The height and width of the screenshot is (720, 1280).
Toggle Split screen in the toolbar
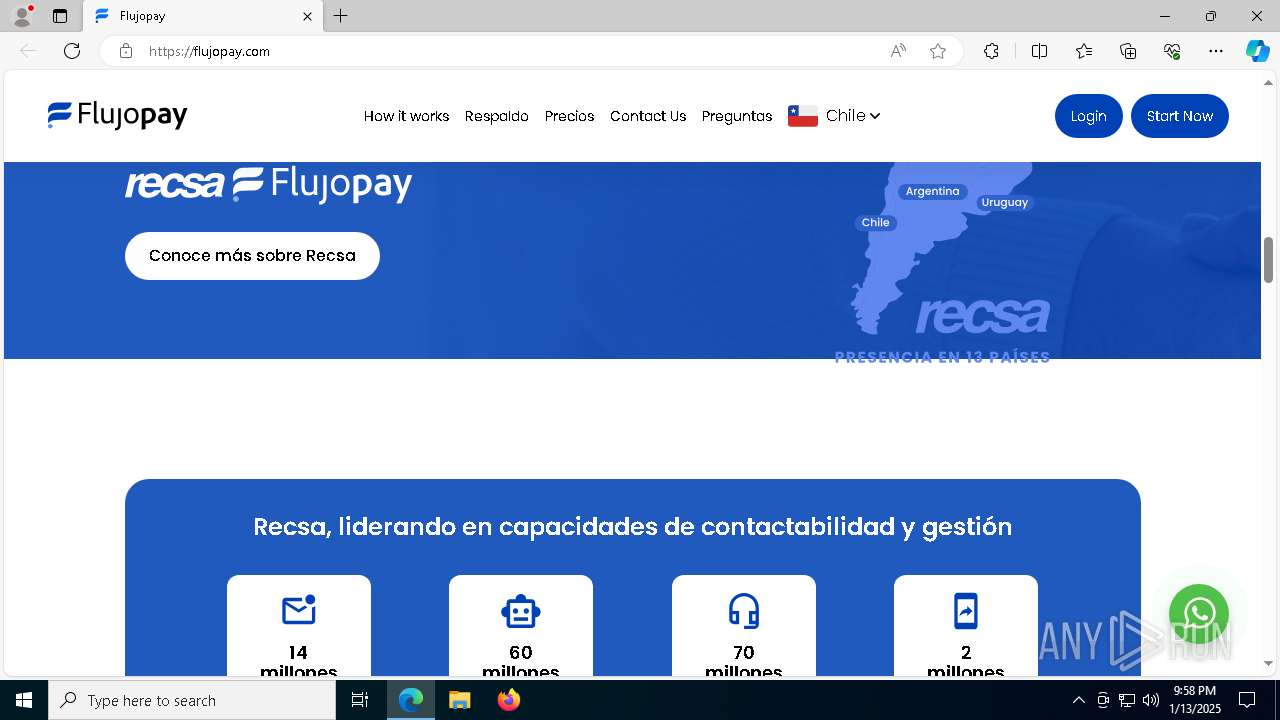tap(1039, 51)
